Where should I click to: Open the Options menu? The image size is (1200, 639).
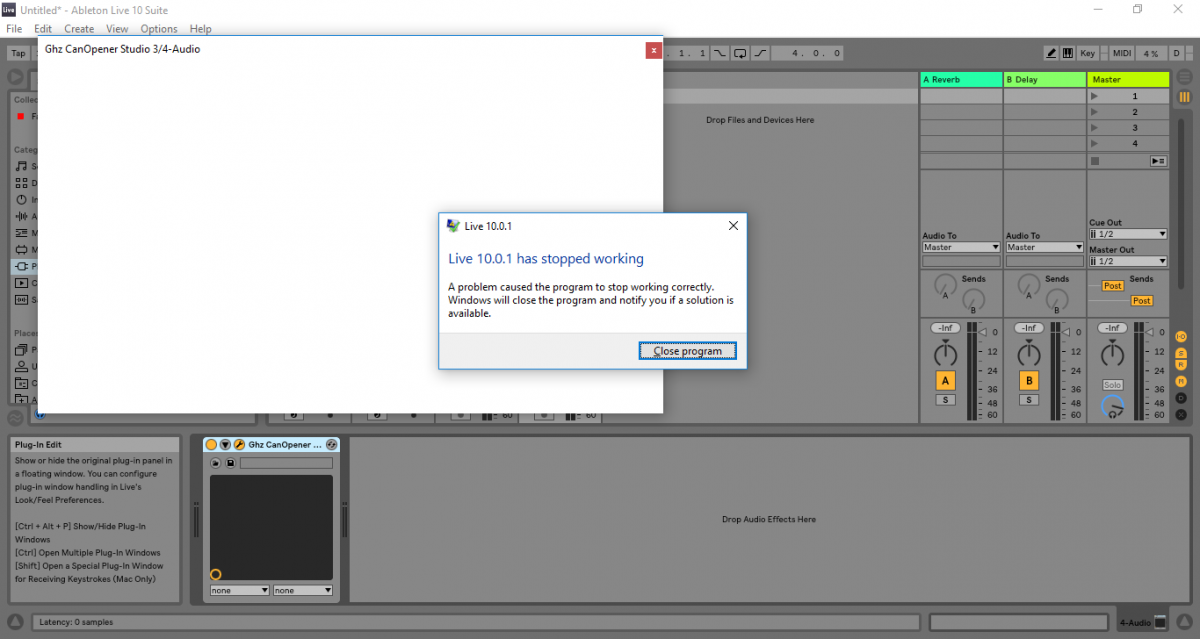click(x=159, y=29)
